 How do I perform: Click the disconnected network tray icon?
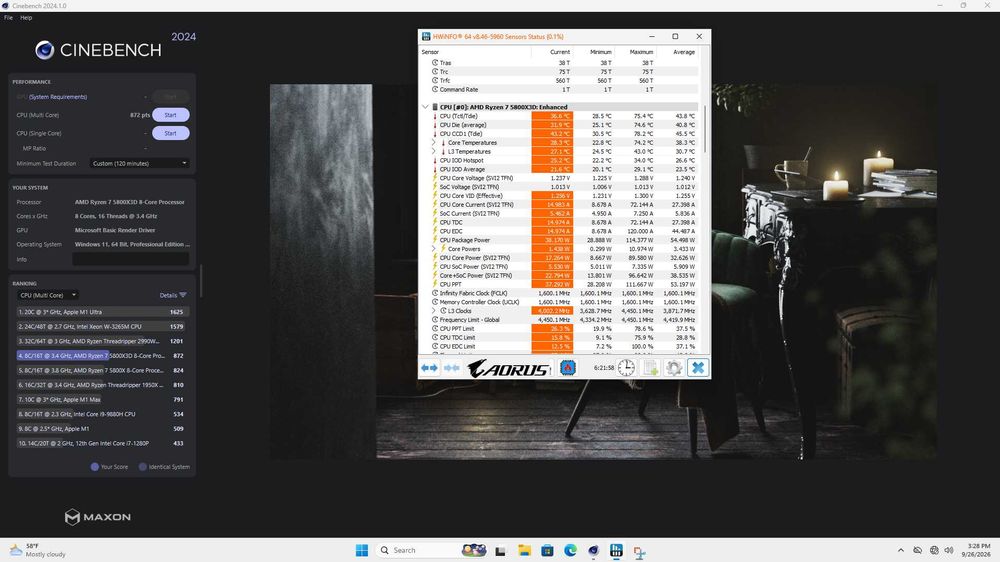pyautogui.click(x=917, y=550)
